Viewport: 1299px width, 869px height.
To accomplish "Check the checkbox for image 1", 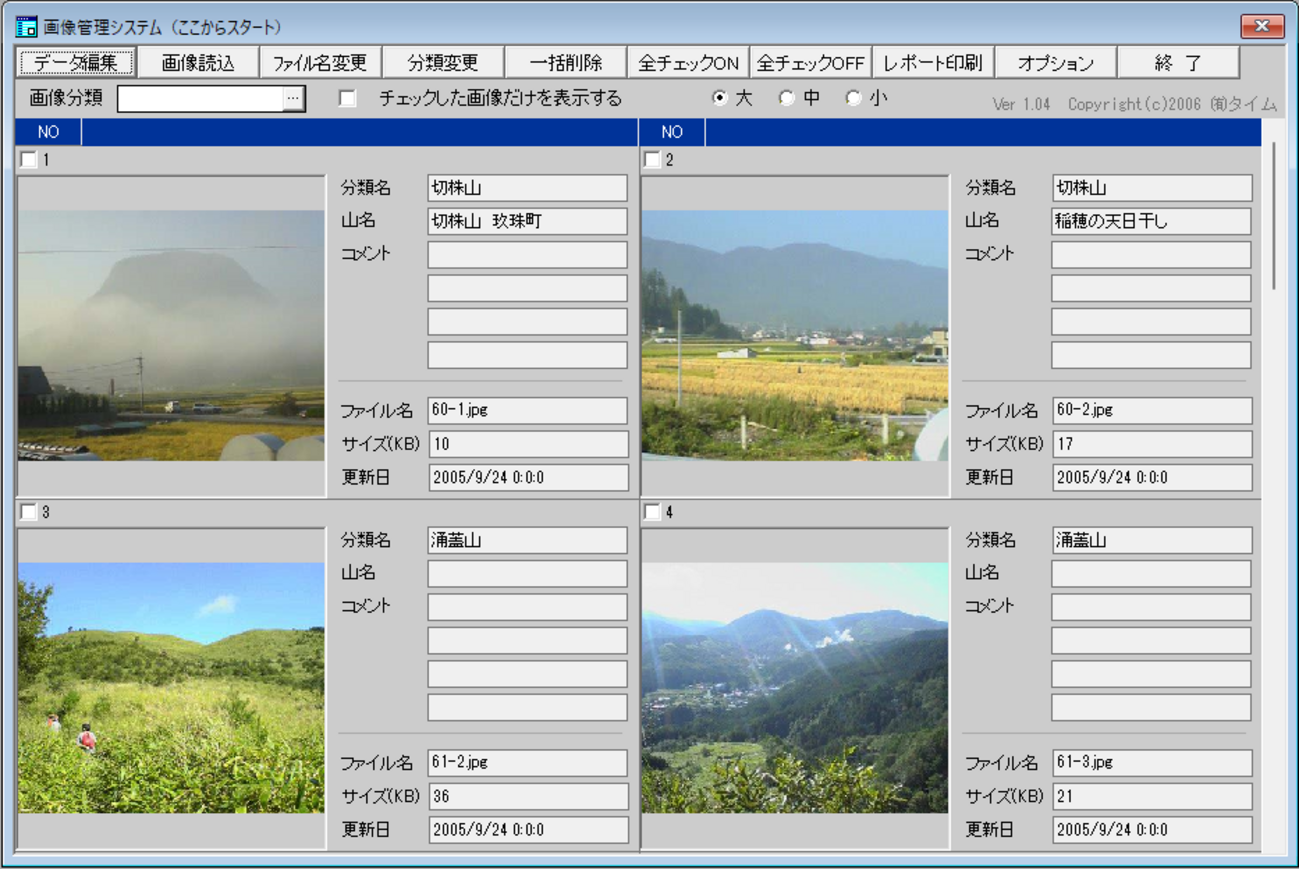I will pyautogui.click(x=28, y=160).
